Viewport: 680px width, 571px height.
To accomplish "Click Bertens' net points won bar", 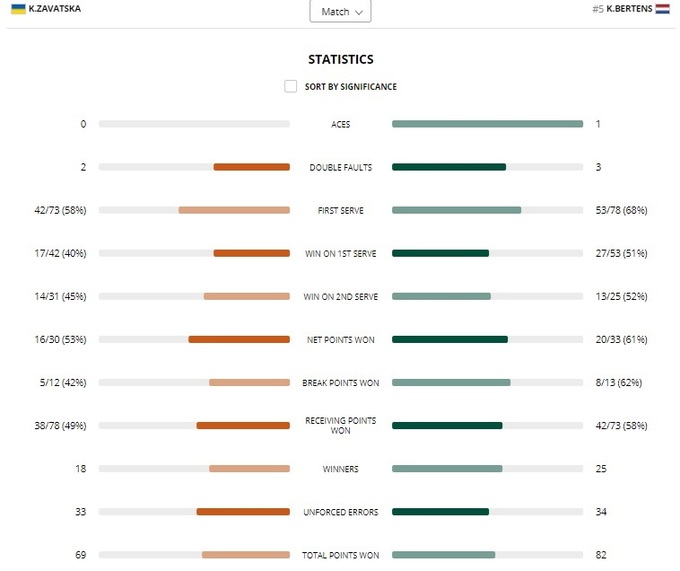I will (x=449, y=339).
